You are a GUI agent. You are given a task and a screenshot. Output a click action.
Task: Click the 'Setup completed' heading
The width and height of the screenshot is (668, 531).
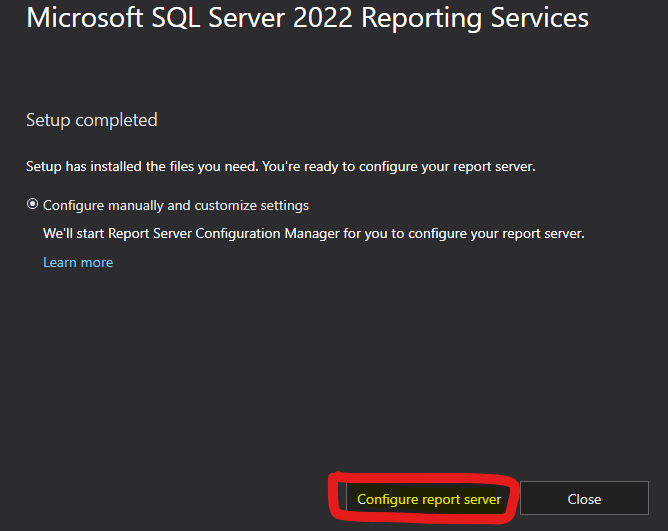[92, 120]
